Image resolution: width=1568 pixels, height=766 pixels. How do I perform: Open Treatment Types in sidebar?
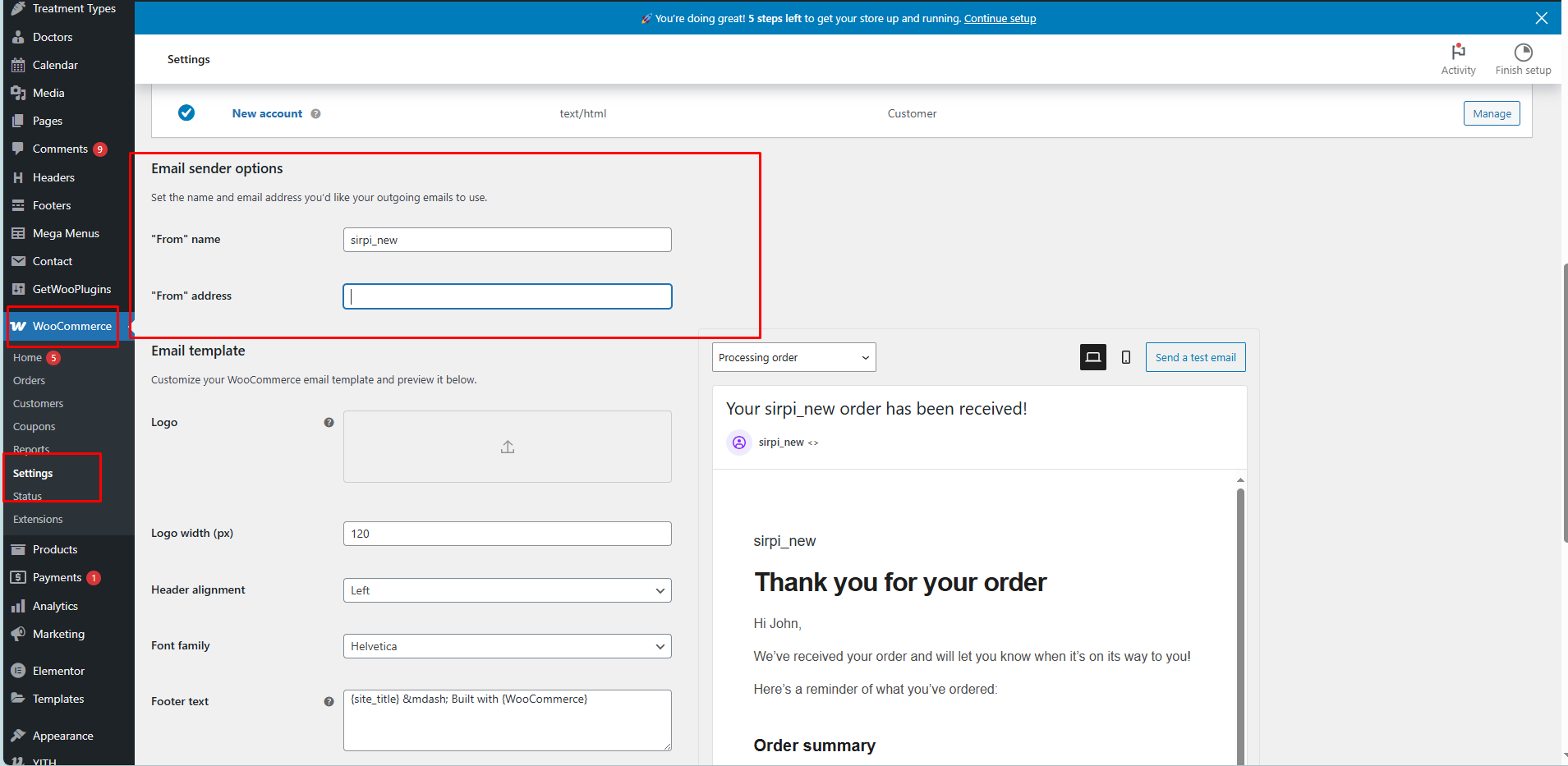coord(74,8)
